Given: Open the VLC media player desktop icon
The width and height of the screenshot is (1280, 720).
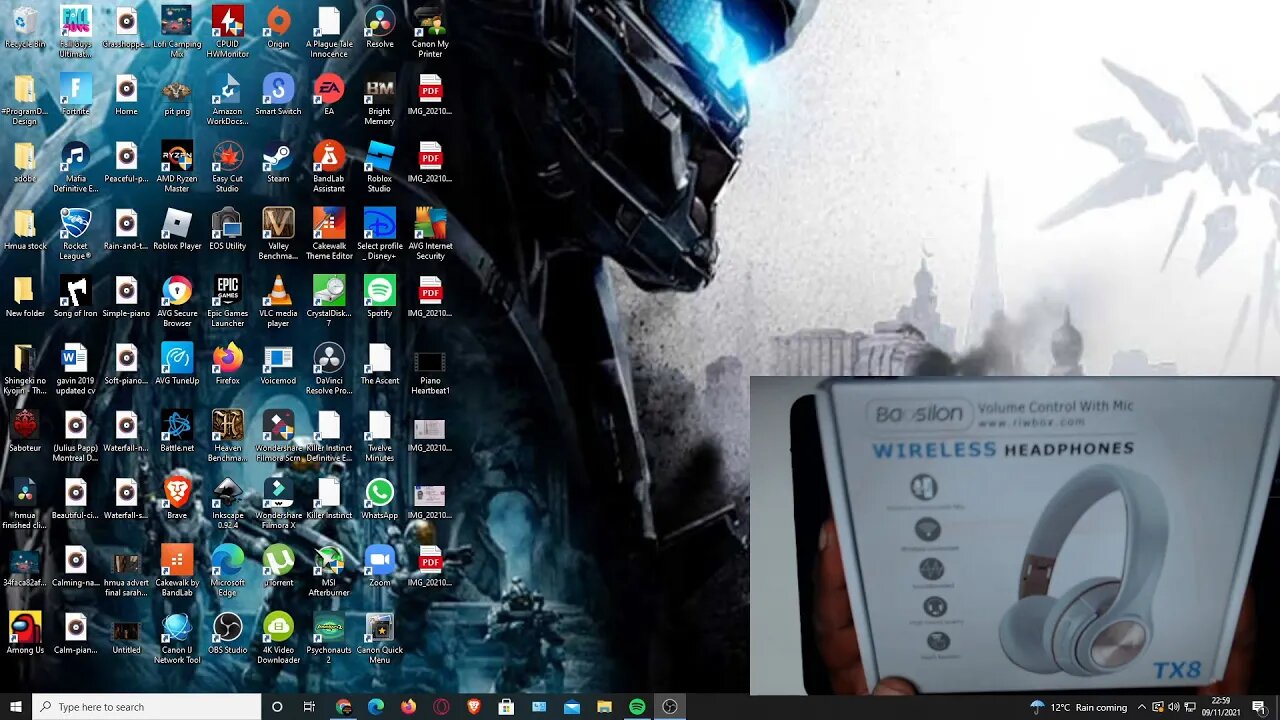Looking at the screenshot, I should pos(278,301).
